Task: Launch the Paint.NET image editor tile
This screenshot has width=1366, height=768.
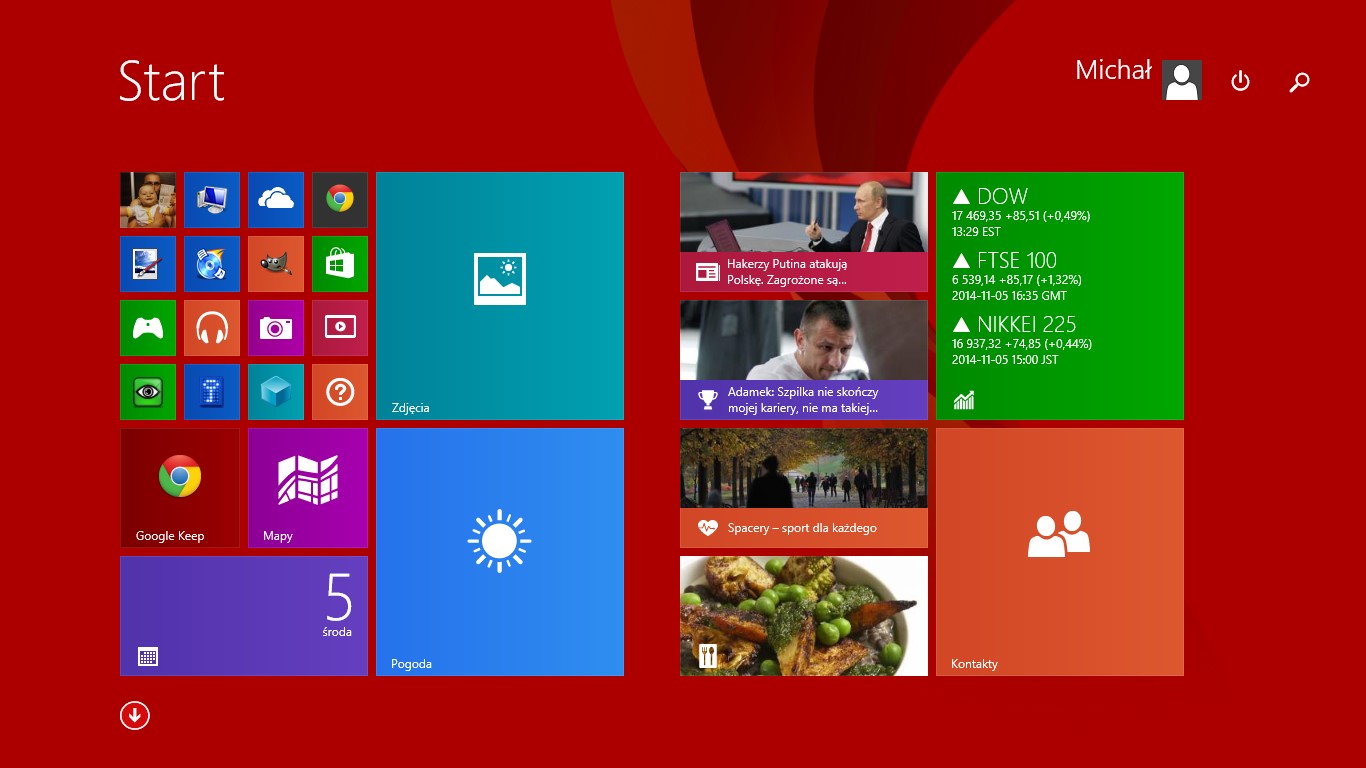Action: pos(148,264)
